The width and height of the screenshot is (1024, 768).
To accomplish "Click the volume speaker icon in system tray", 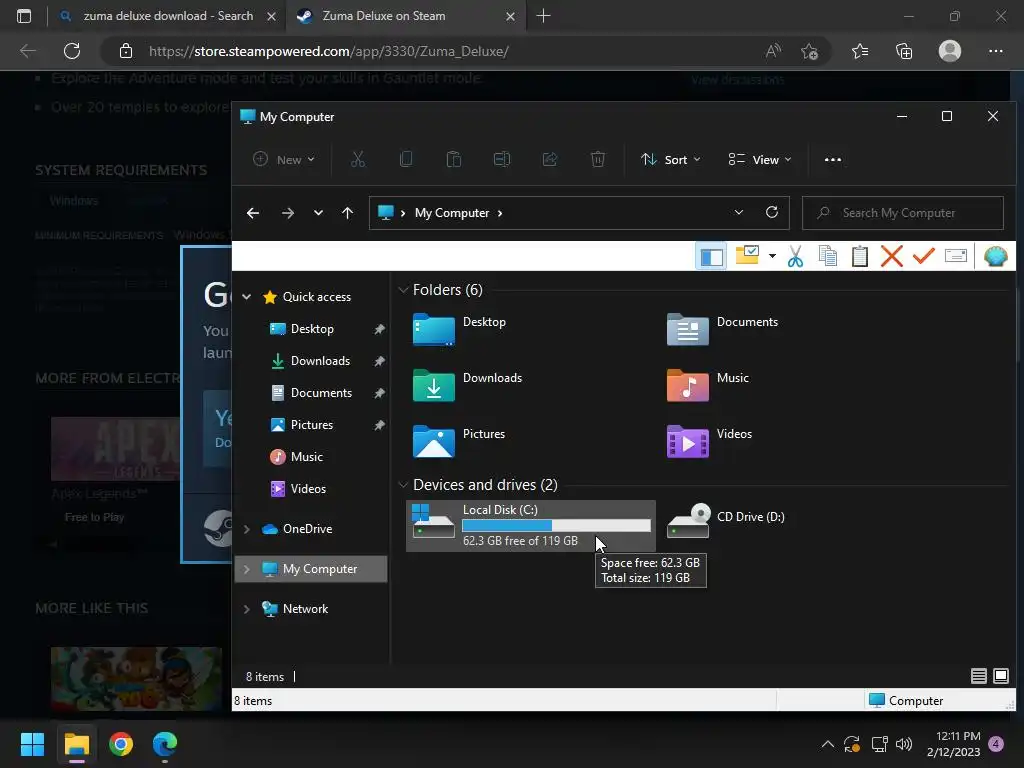I will coord(904,744).
